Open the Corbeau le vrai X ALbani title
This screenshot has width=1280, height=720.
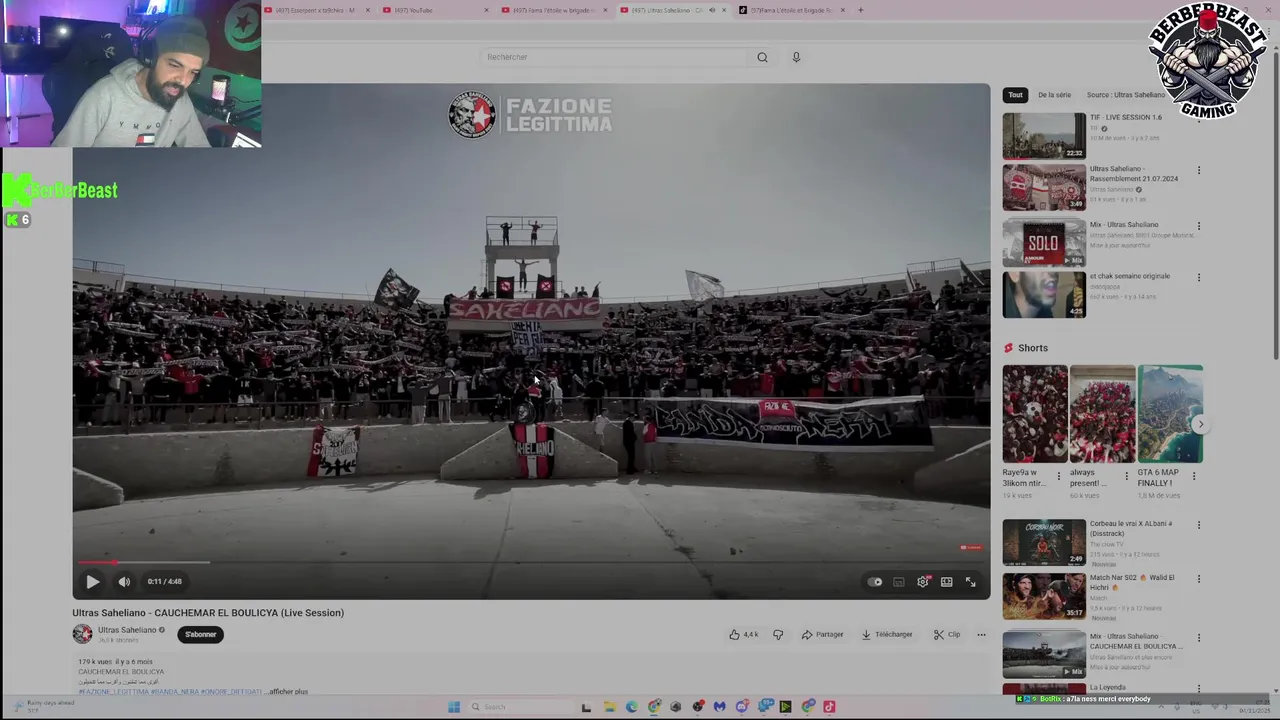1131,528
